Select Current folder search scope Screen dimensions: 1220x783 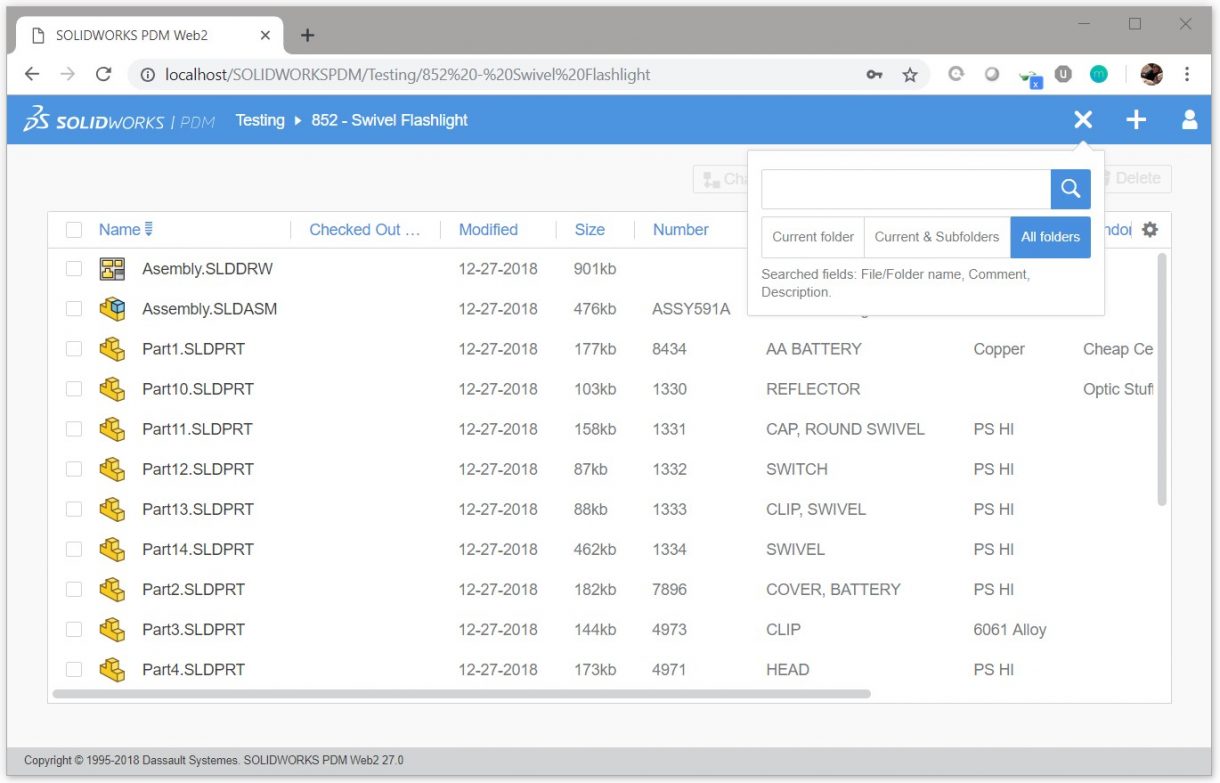click(813, 237)
